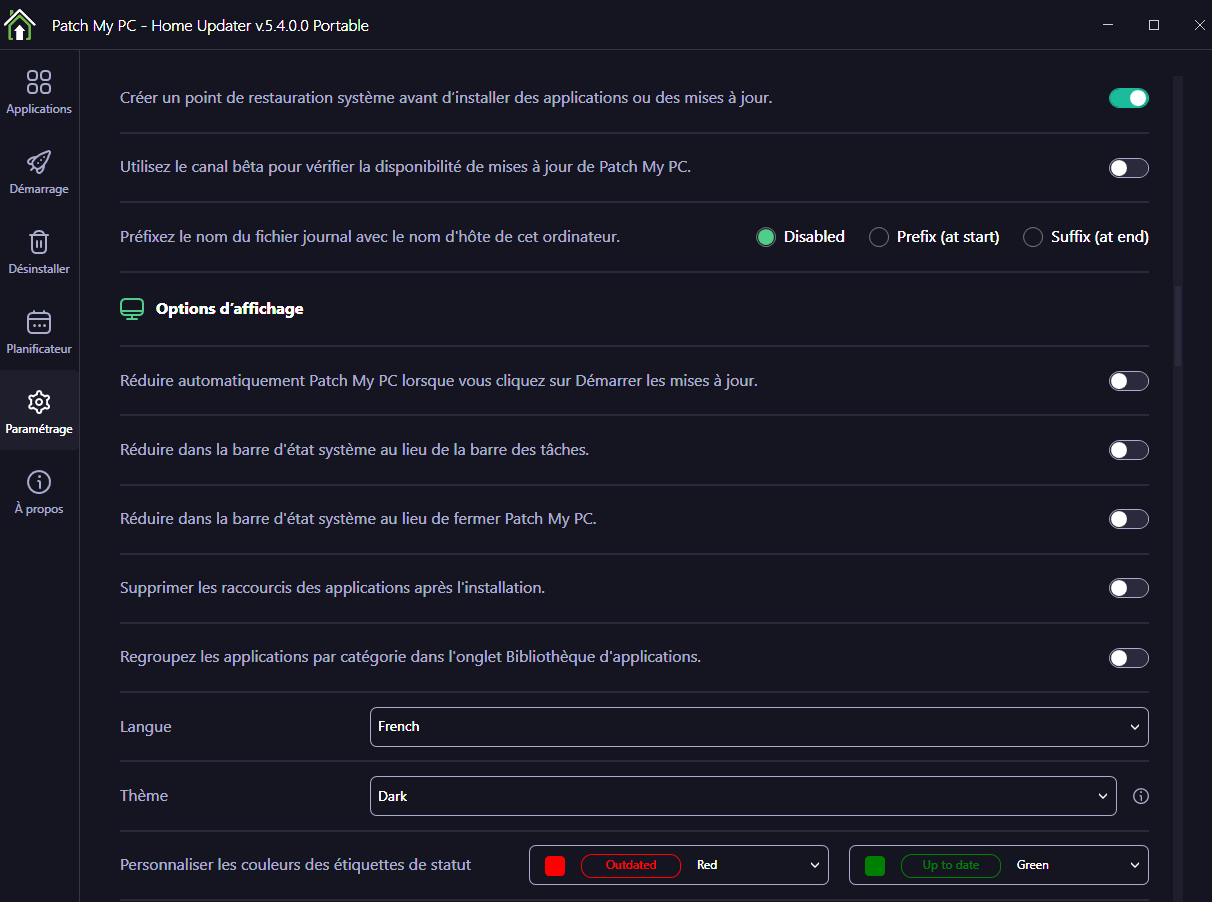Viewport: 1212px width, 902px height.
Task: Open the Démarrage rocket icon
Action: tap(39, 162)
